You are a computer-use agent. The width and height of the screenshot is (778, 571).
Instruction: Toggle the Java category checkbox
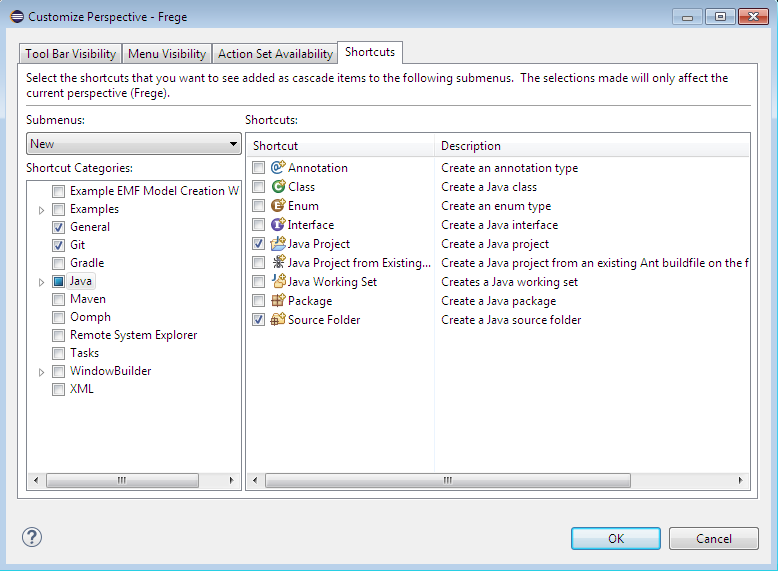58,281
